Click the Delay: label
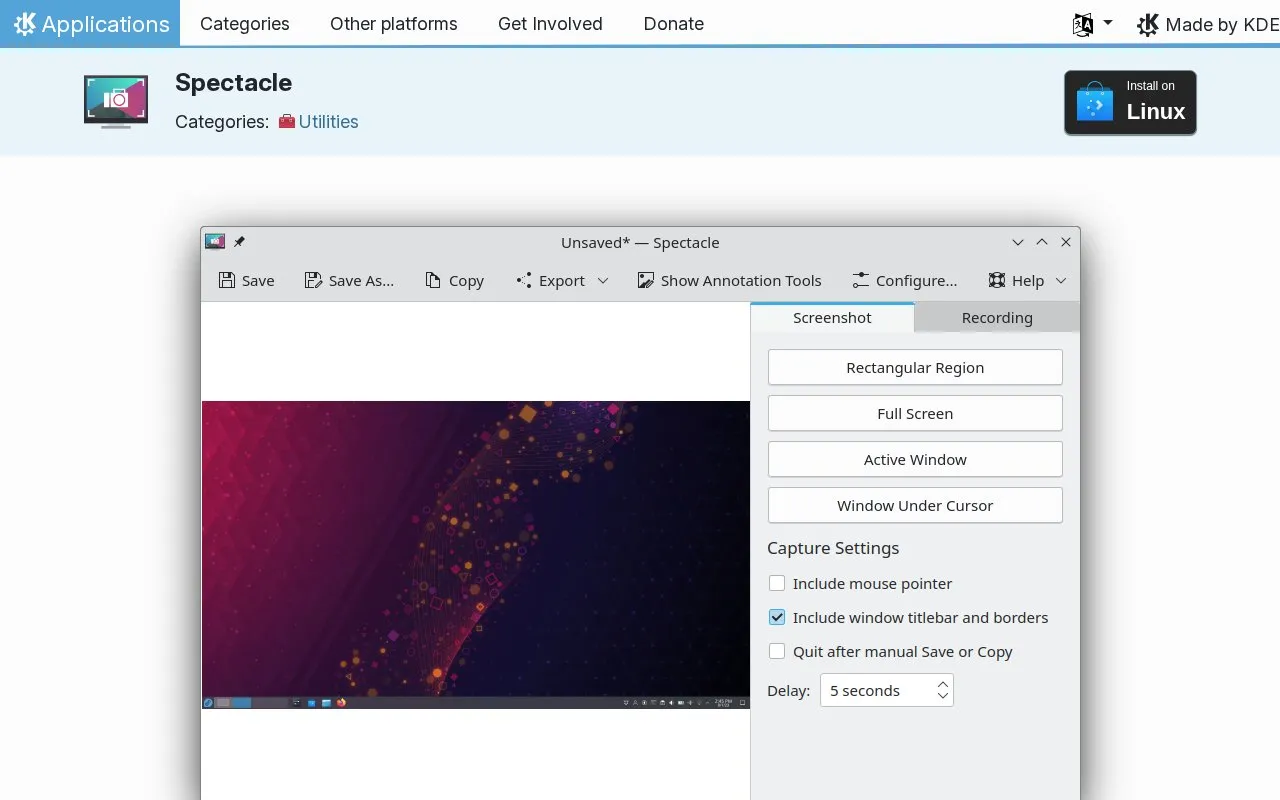This screenshot has height=800, width=1280. click(x=789, y=690)
